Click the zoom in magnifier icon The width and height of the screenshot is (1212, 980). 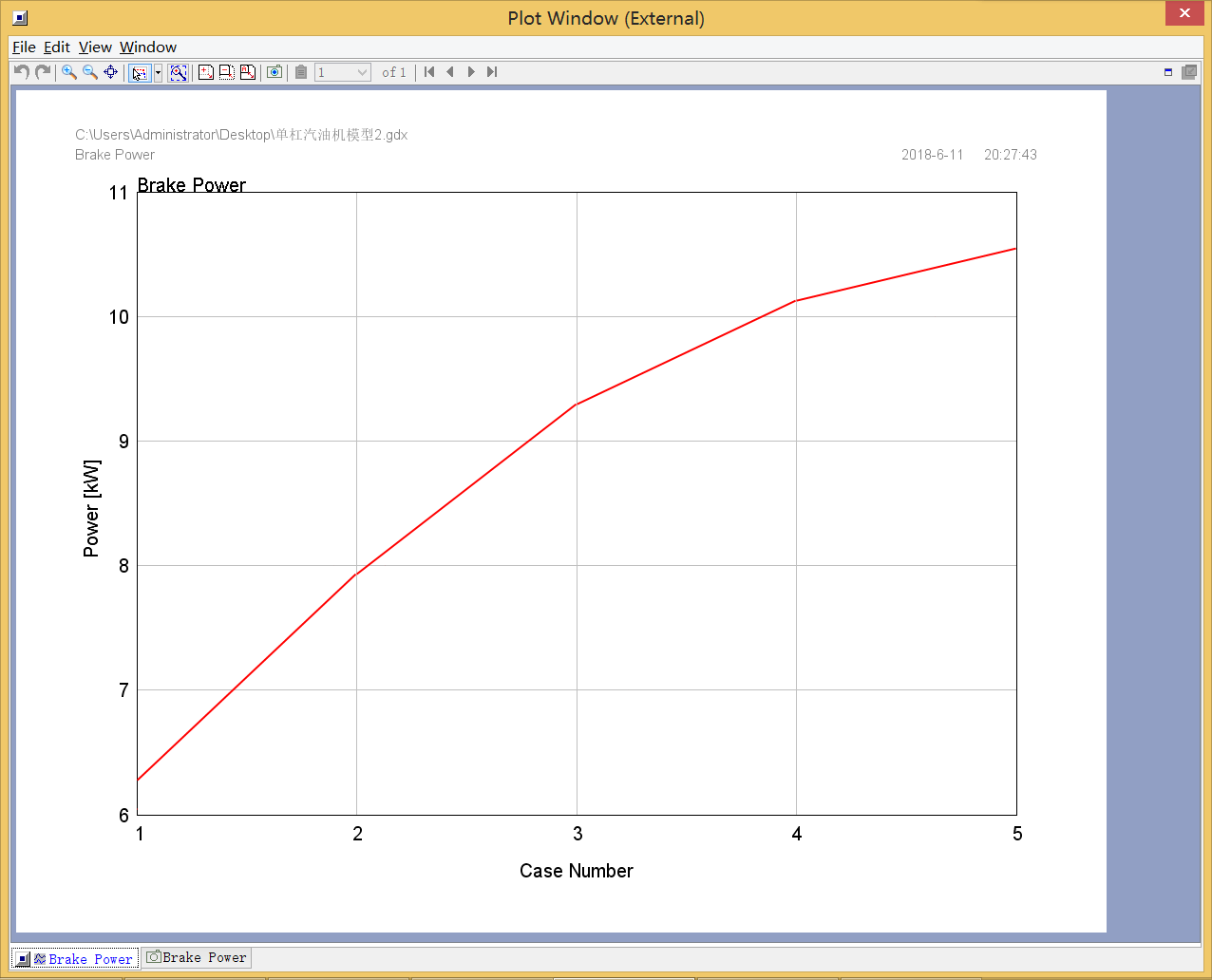click(69, 72)
